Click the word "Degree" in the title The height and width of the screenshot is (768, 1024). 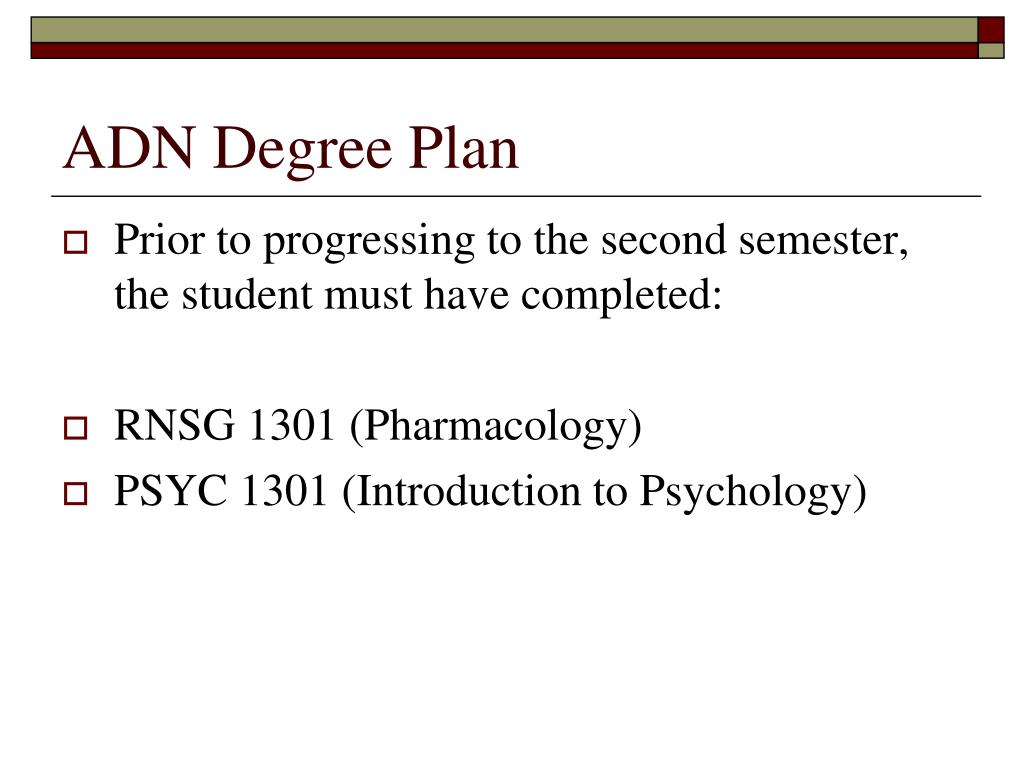302,152
